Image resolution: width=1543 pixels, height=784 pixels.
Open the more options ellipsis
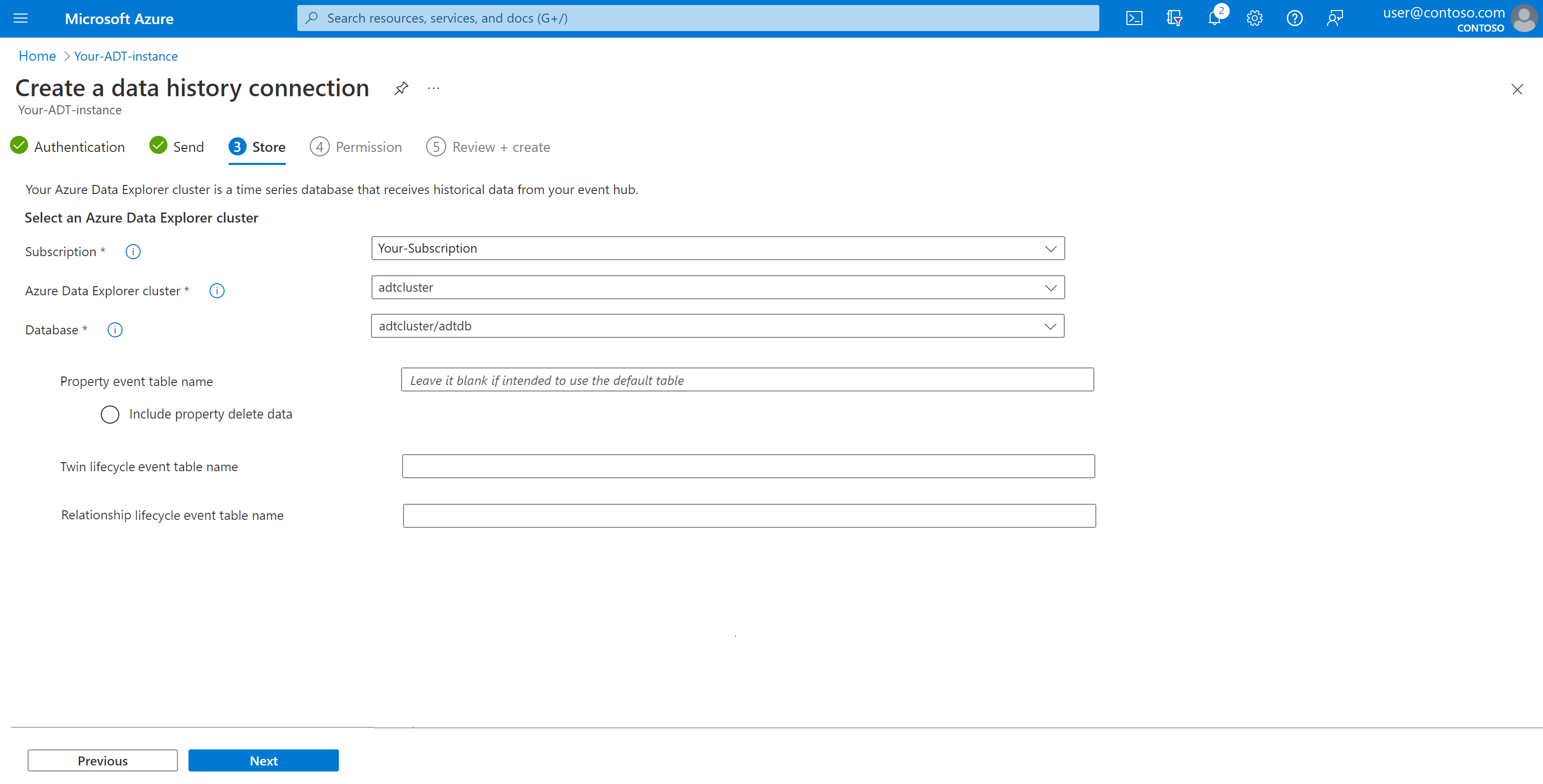pos(434,89)
